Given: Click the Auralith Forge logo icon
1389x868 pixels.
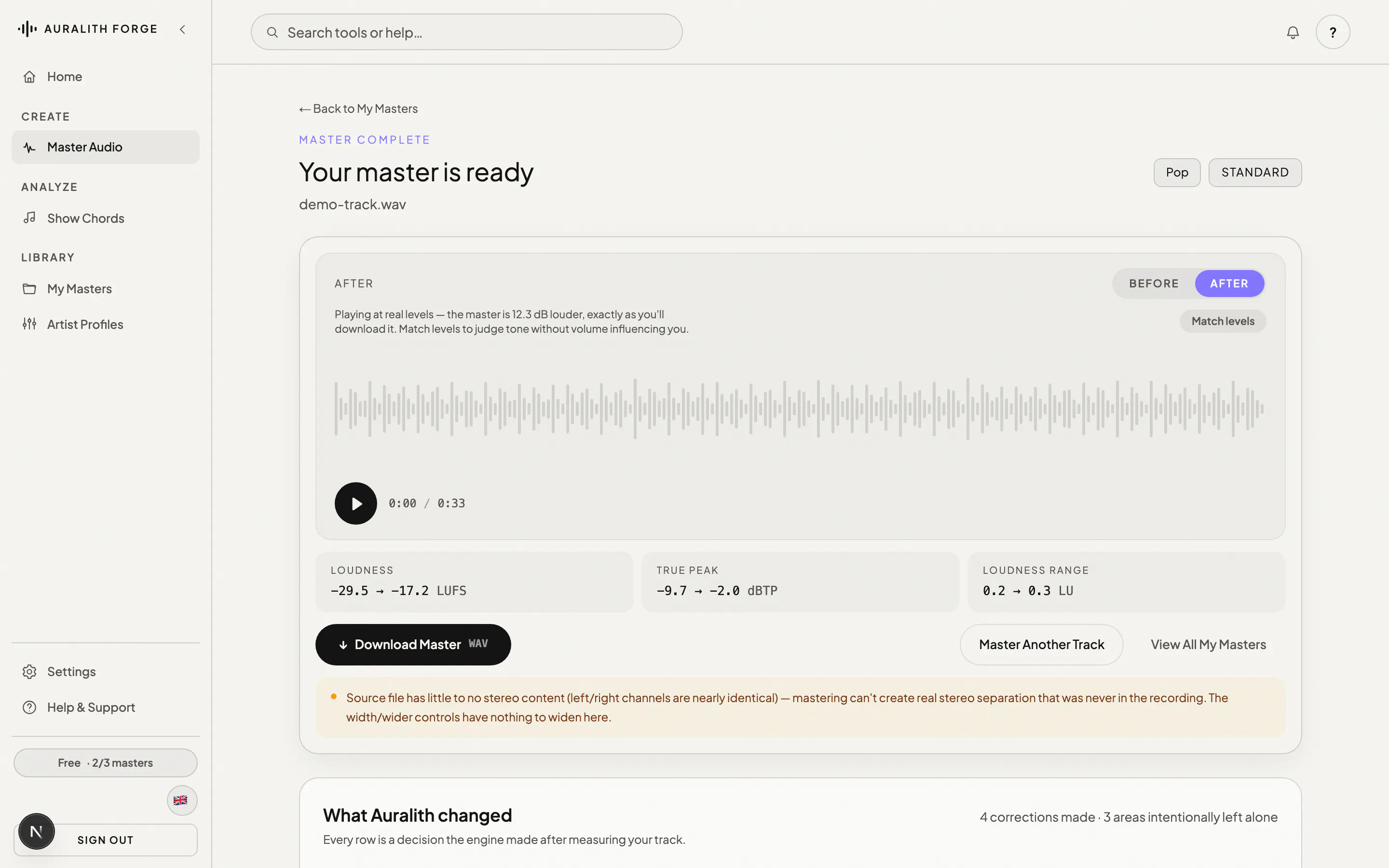Looking at the screenshot, I should click(x=27, y=29).
